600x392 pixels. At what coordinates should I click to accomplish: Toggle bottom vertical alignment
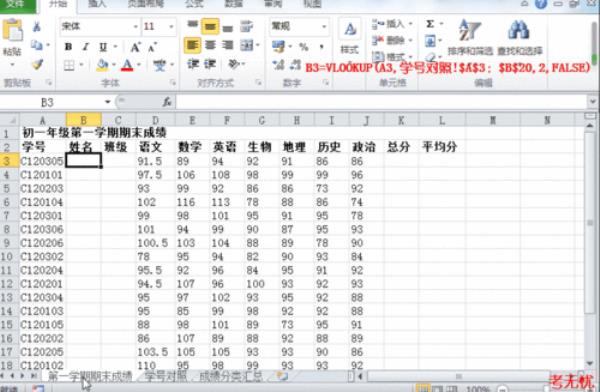(x=228, y=27)
